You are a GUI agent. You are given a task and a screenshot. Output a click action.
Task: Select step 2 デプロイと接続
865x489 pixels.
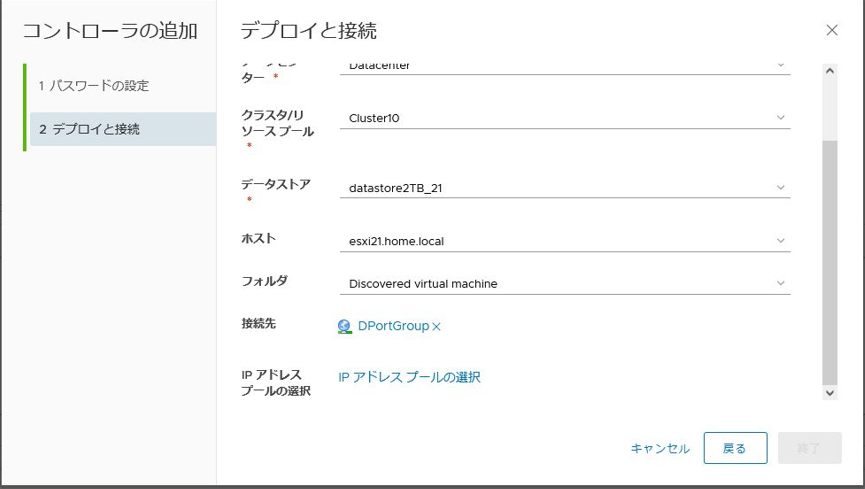coord(122,129)
